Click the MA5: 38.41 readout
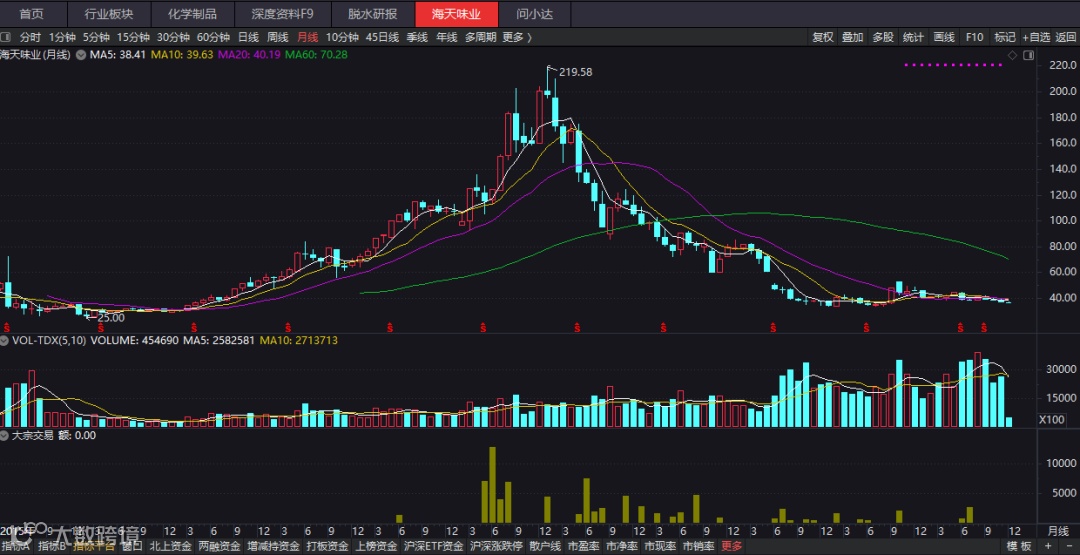This screenshot has width=1080, height=555. (120, 54)
